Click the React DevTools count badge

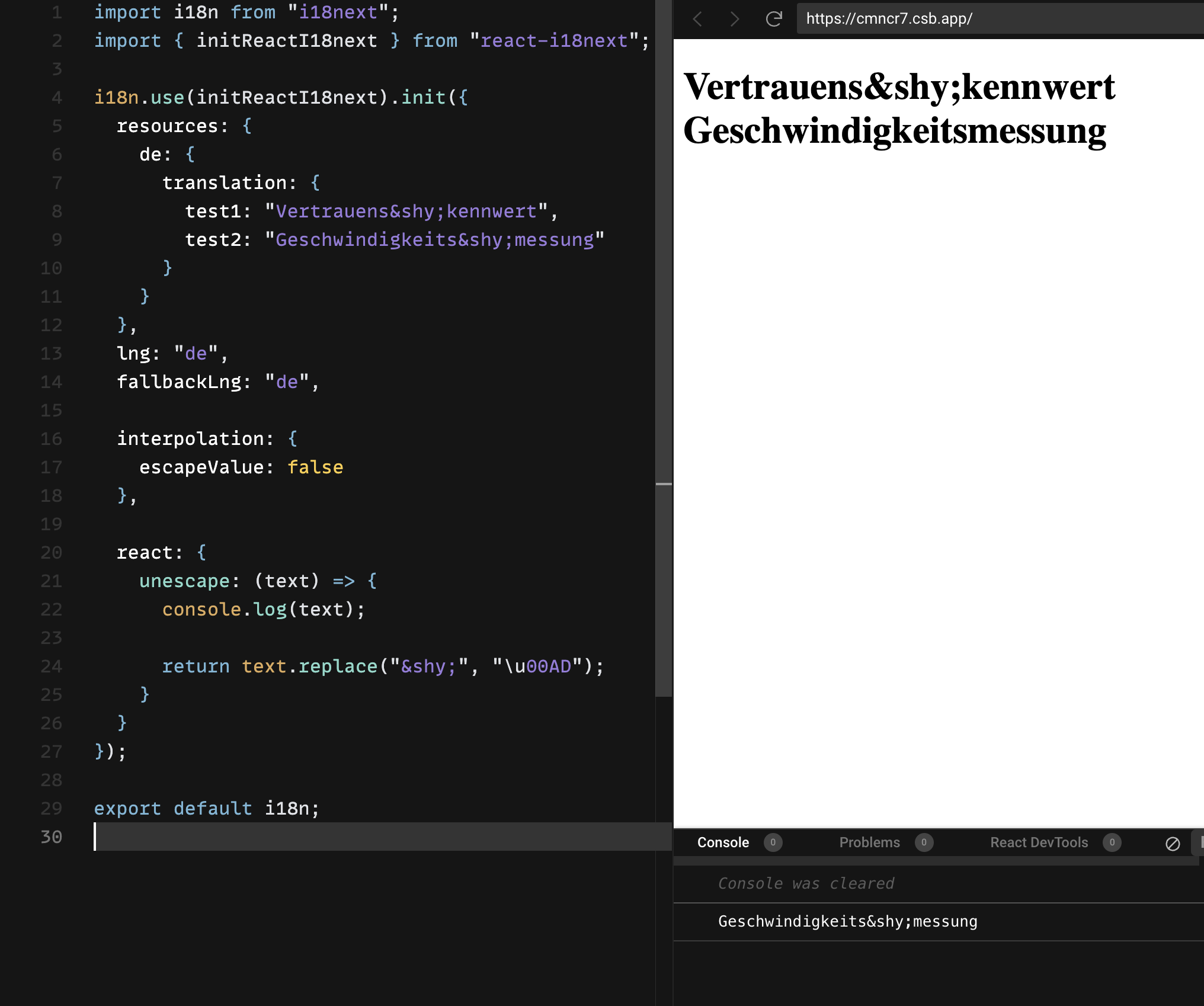pos(1112,842)
